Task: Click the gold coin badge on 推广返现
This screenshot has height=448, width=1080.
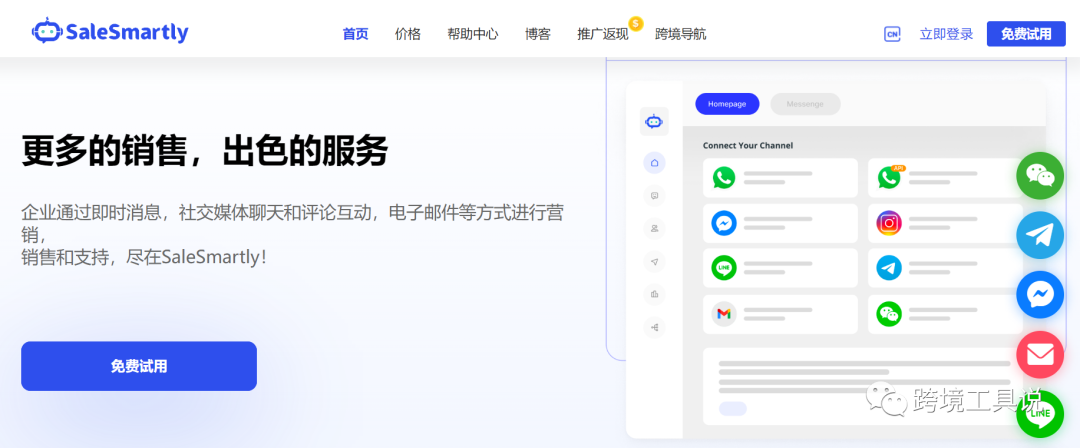Action: point(636,23)
